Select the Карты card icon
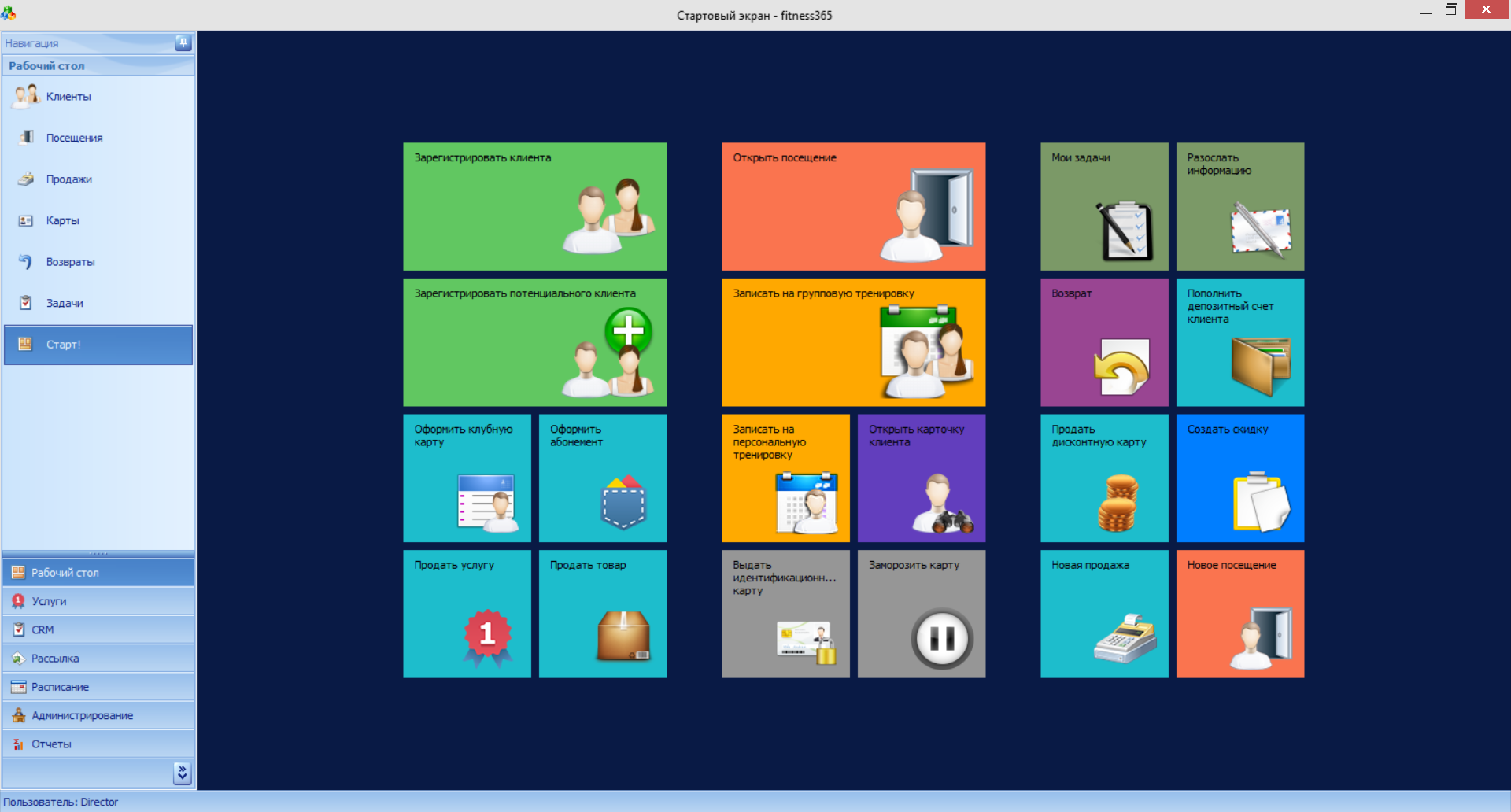Viewport: 1511px width, 812px height. coord(26,220)
